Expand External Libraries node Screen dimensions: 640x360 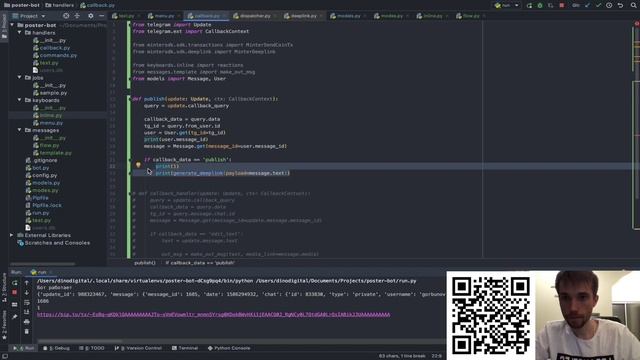click(x=11, y=235)
